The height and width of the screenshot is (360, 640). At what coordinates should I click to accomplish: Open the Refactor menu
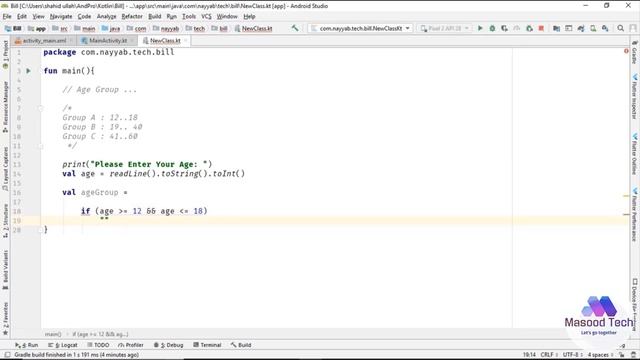[132, 16]
